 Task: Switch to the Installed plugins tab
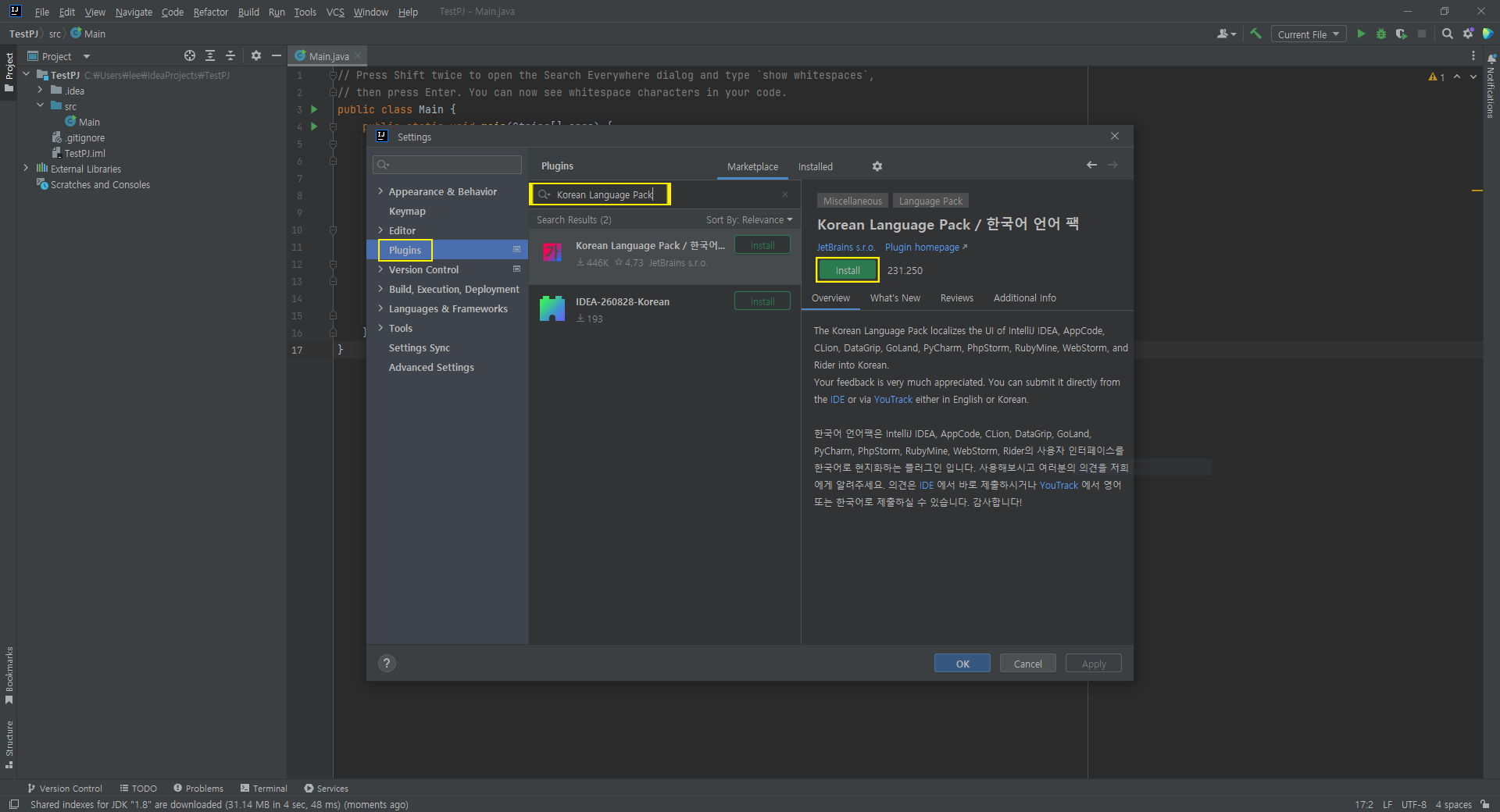click(815, 167)
